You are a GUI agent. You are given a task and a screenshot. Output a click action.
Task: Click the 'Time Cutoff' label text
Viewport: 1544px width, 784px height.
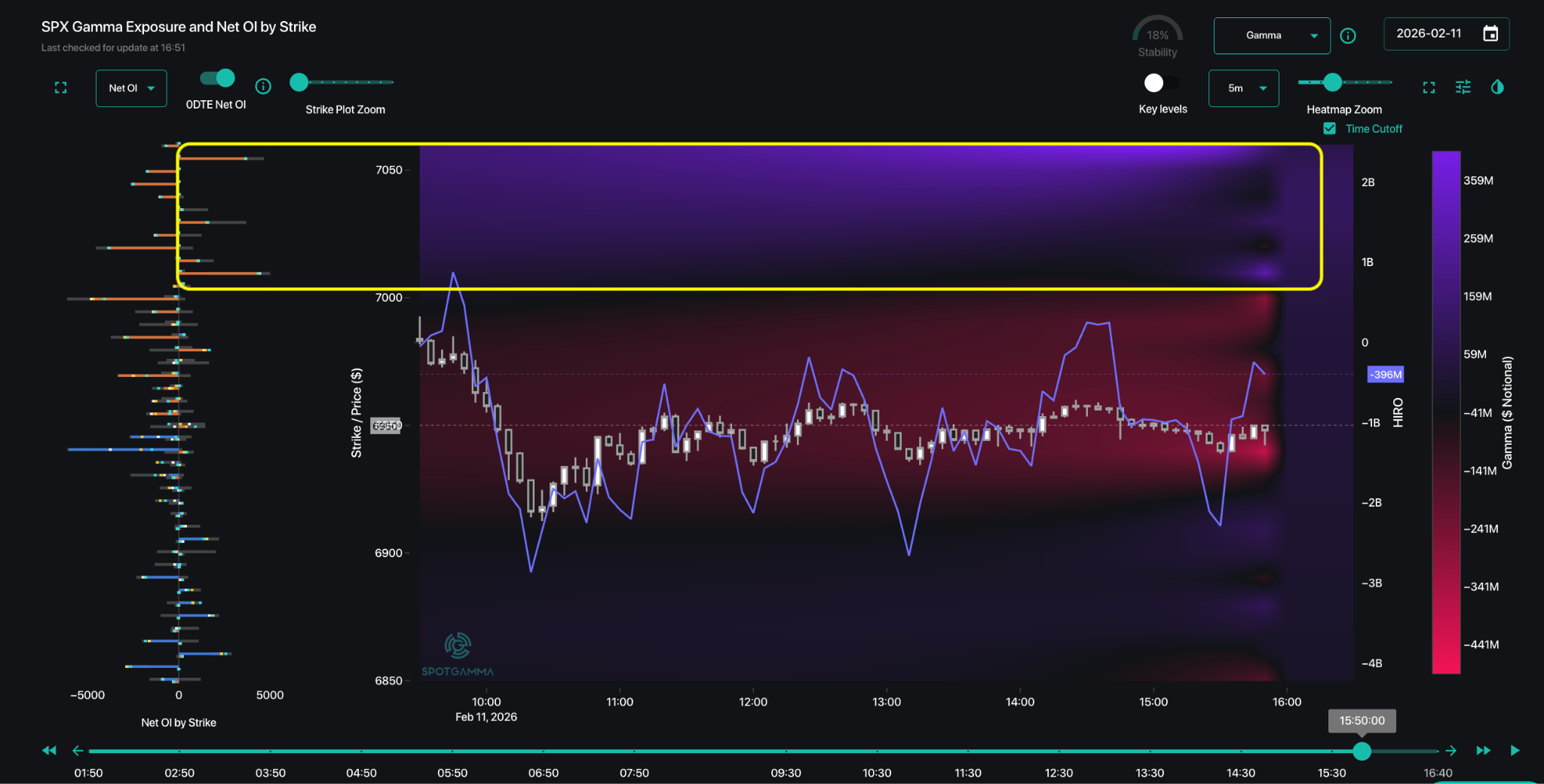[1374, 129]
